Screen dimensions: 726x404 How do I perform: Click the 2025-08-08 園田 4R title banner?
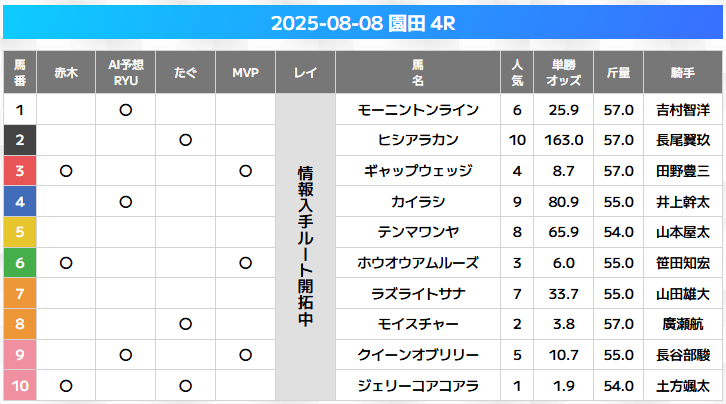click(x=363, y=23)
